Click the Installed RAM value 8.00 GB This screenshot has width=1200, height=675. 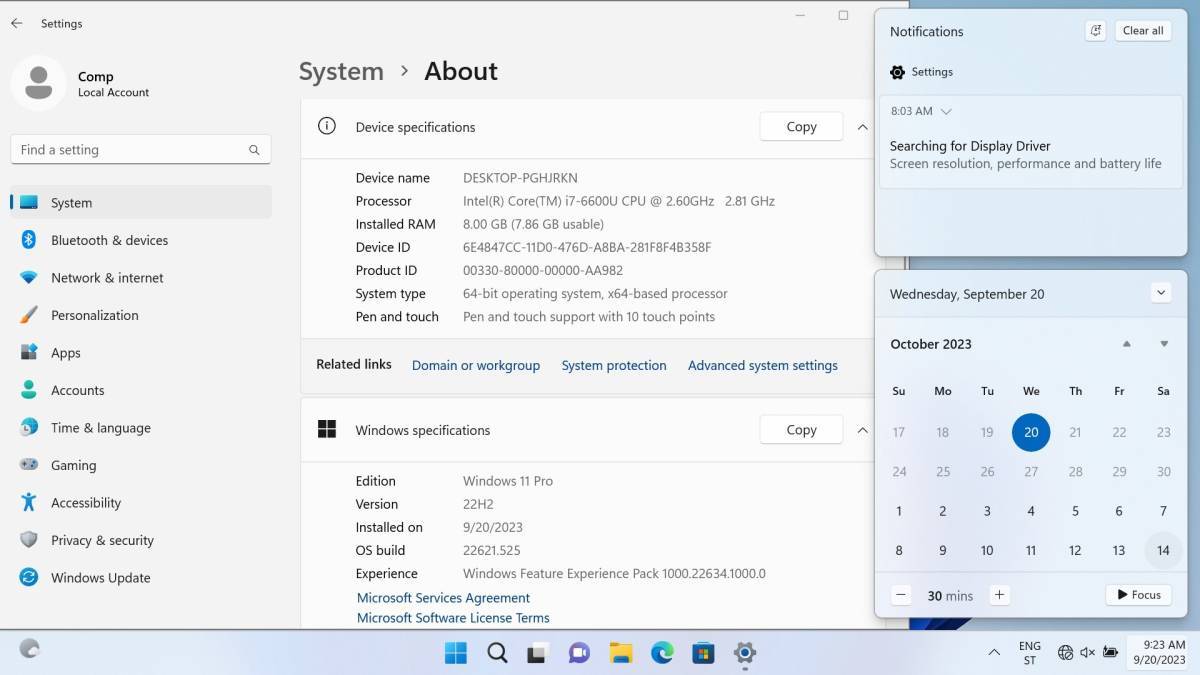point(533,224)
